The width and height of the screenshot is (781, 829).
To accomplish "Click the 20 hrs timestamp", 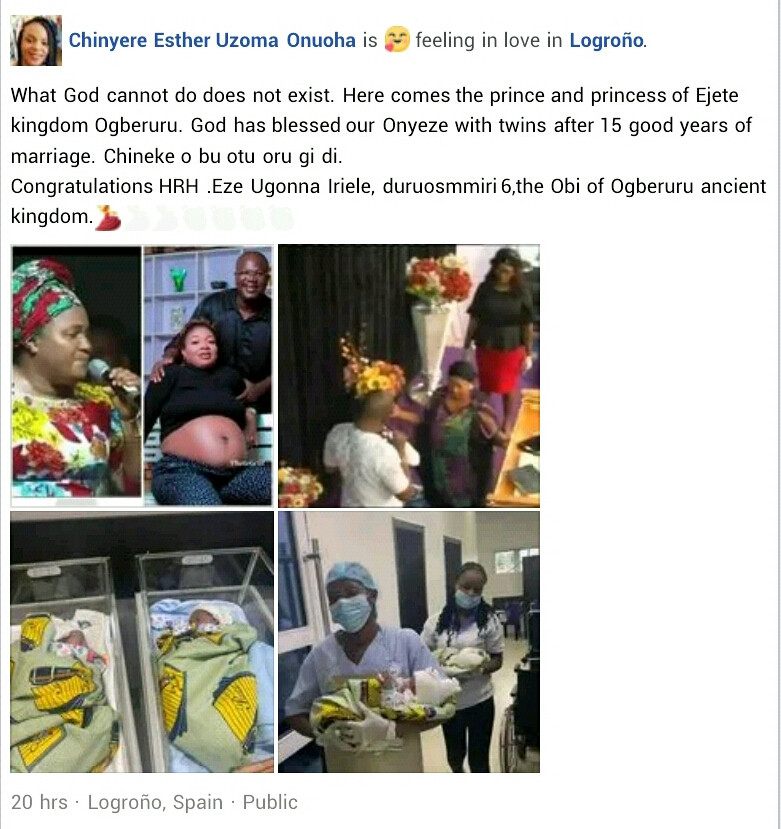I will click(x=39, y=802).
